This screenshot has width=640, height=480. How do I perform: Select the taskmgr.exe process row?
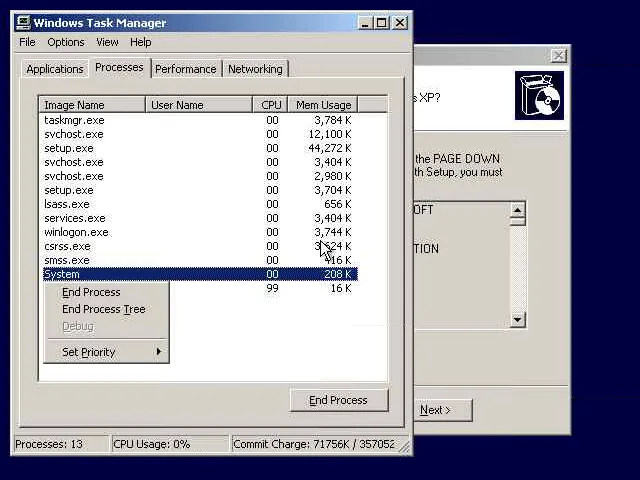click(x=200, y=120)
